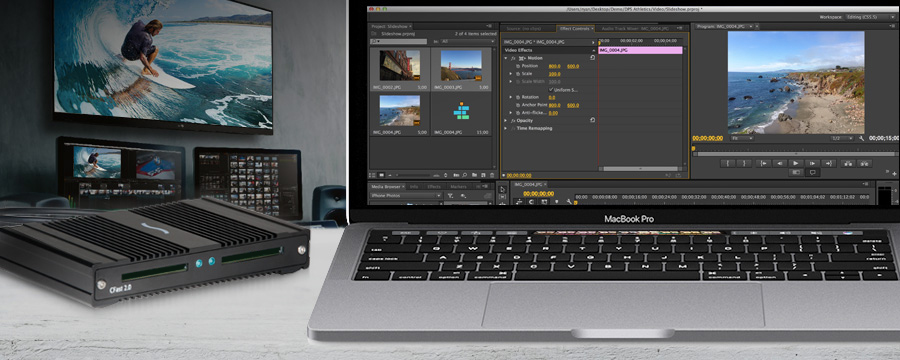900x360 pixels.
Task: Select the Media Browser tab
Action: point(386,187)
